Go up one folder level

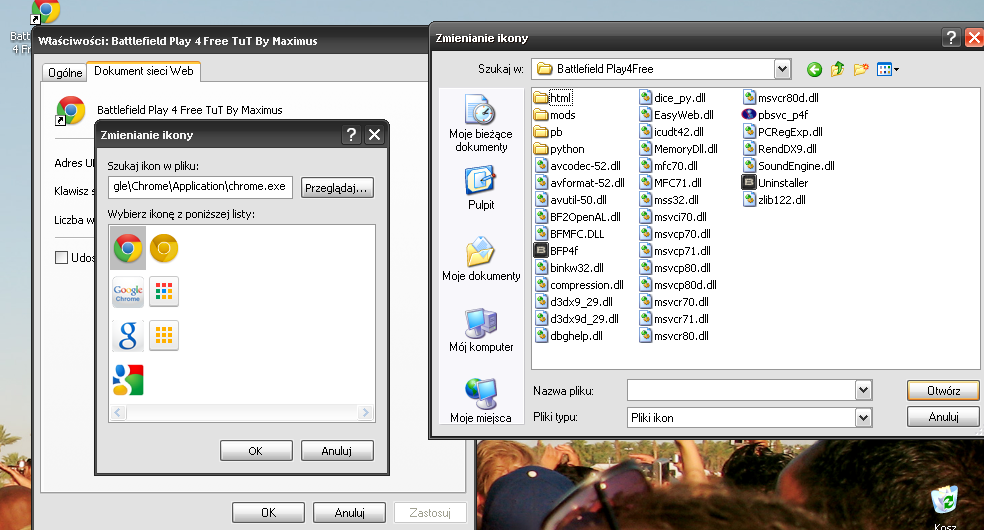(837, 70)
